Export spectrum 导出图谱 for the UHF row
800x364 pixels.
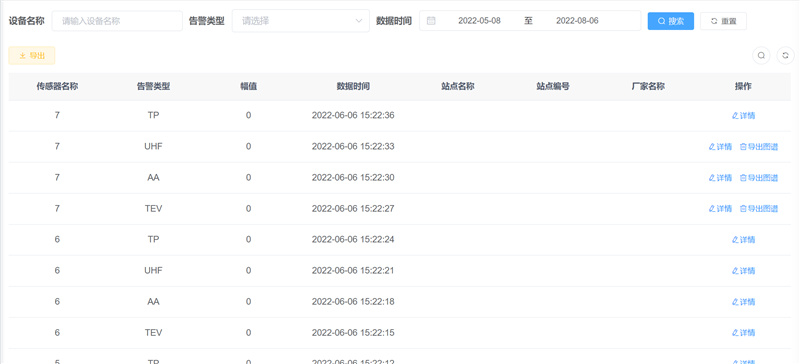click(x=759, y=147)
